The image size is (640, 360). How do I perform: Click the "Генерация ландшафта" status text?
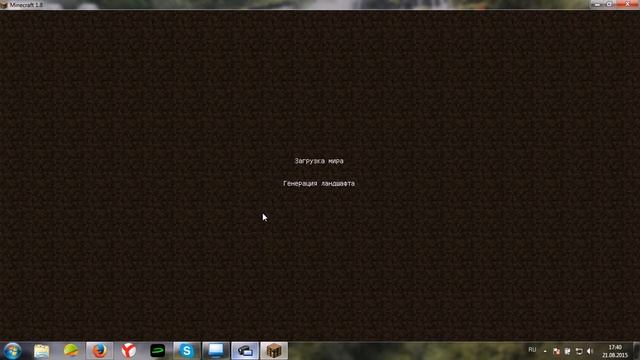319,184
